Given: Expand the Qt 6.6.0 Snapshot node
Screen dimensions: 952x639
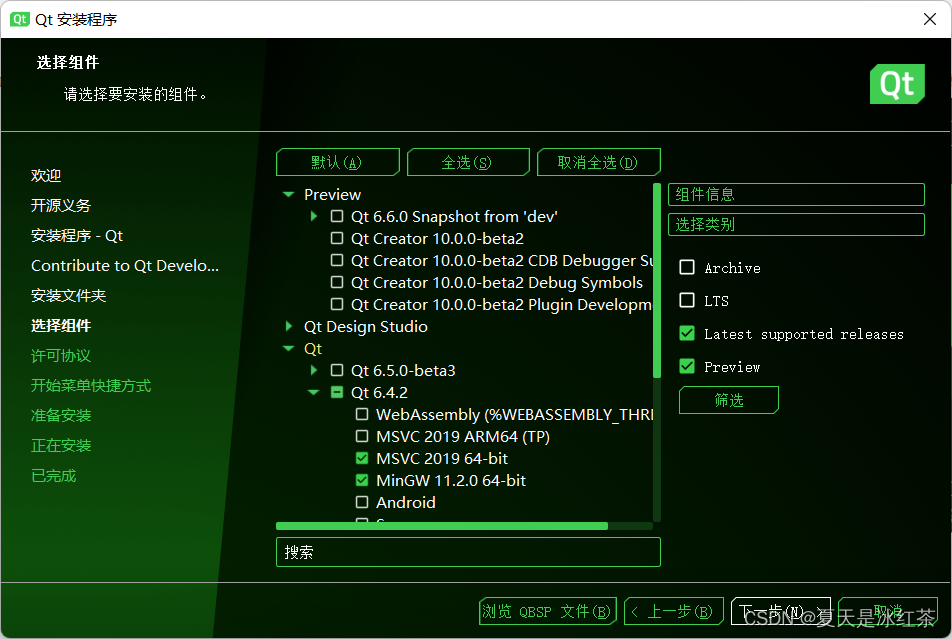Looking at the screenshot, I should [x=313, y=216].
